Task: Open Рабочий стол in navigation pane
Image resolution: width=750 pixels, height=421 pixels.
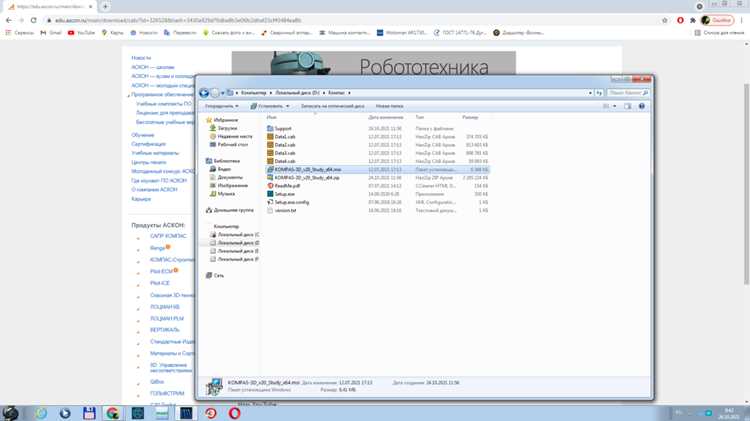Action: (x=232, y=144)
